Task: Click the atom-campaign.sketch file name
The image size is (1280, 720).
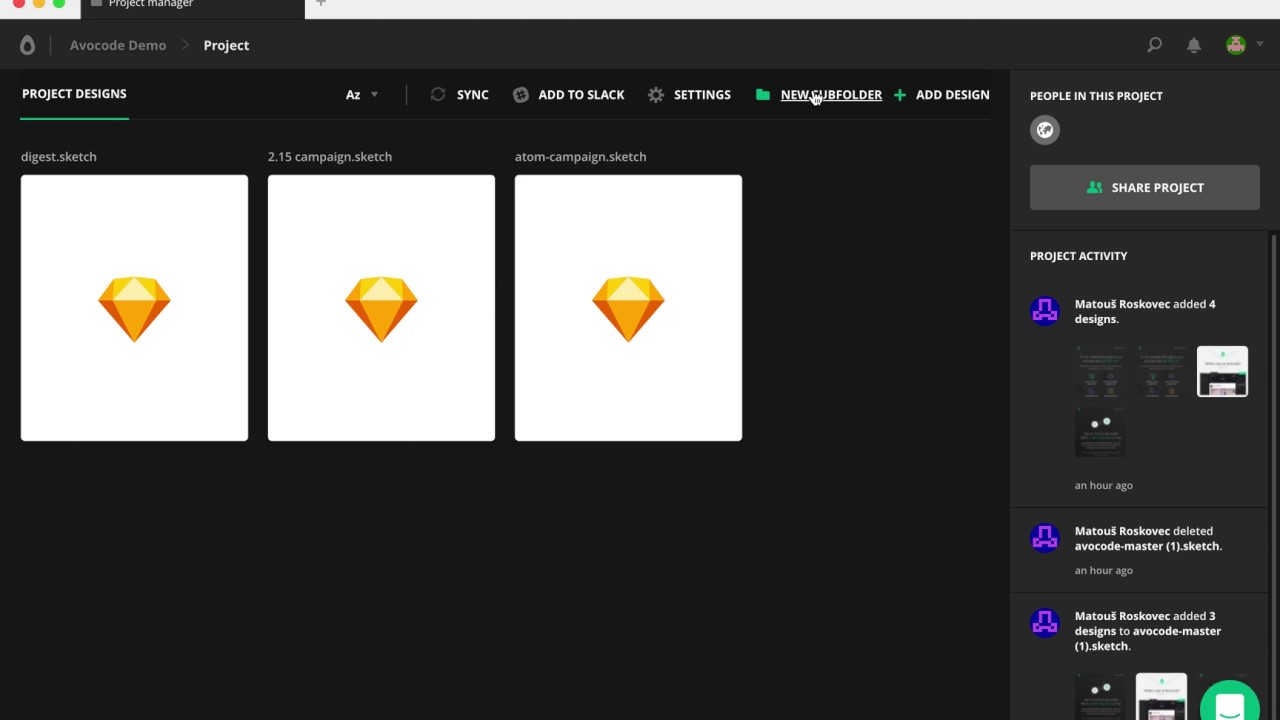Action: 580,157
